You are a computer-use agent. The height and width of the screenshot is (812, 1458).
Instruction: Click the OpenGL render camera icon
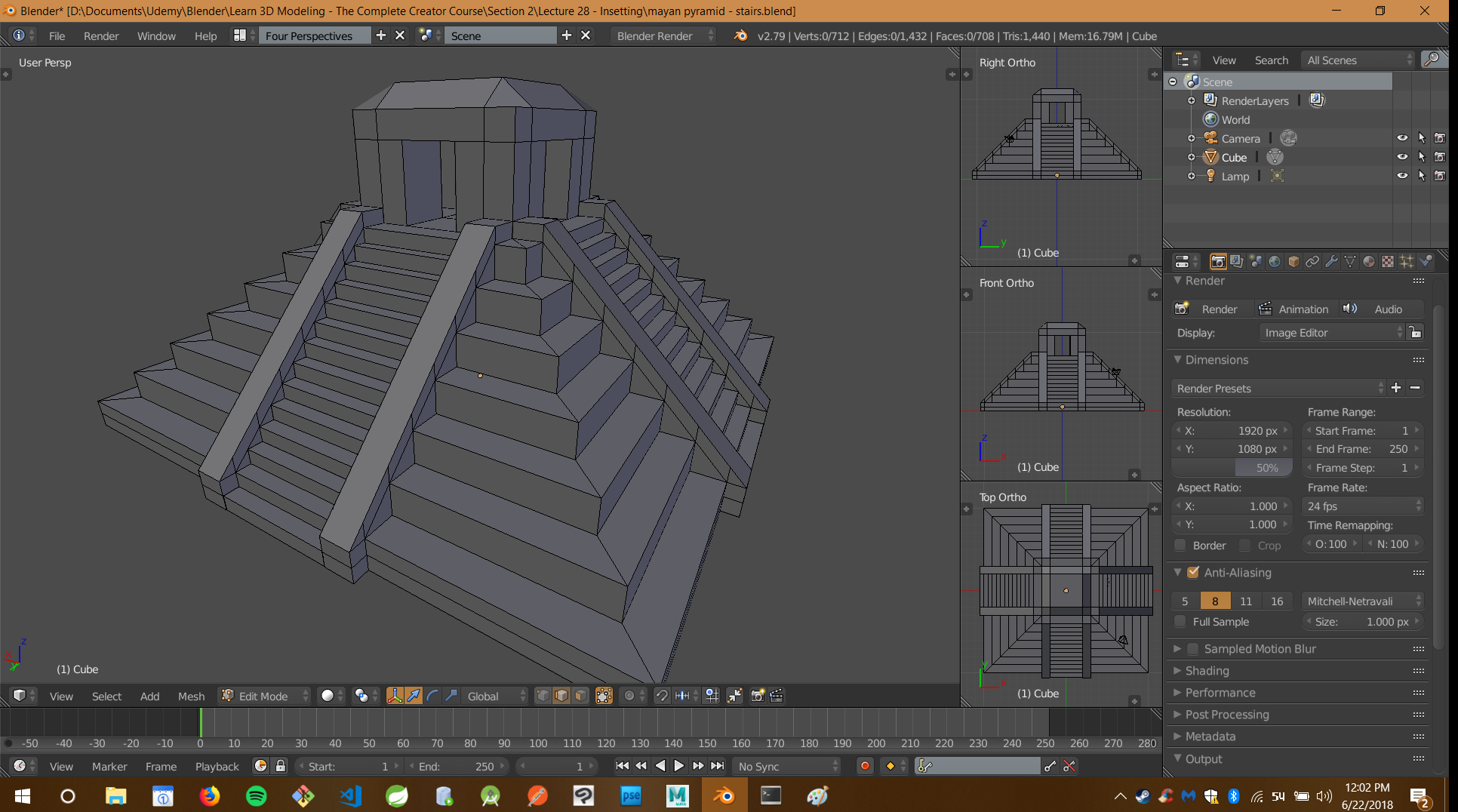[x=757, y=695]
